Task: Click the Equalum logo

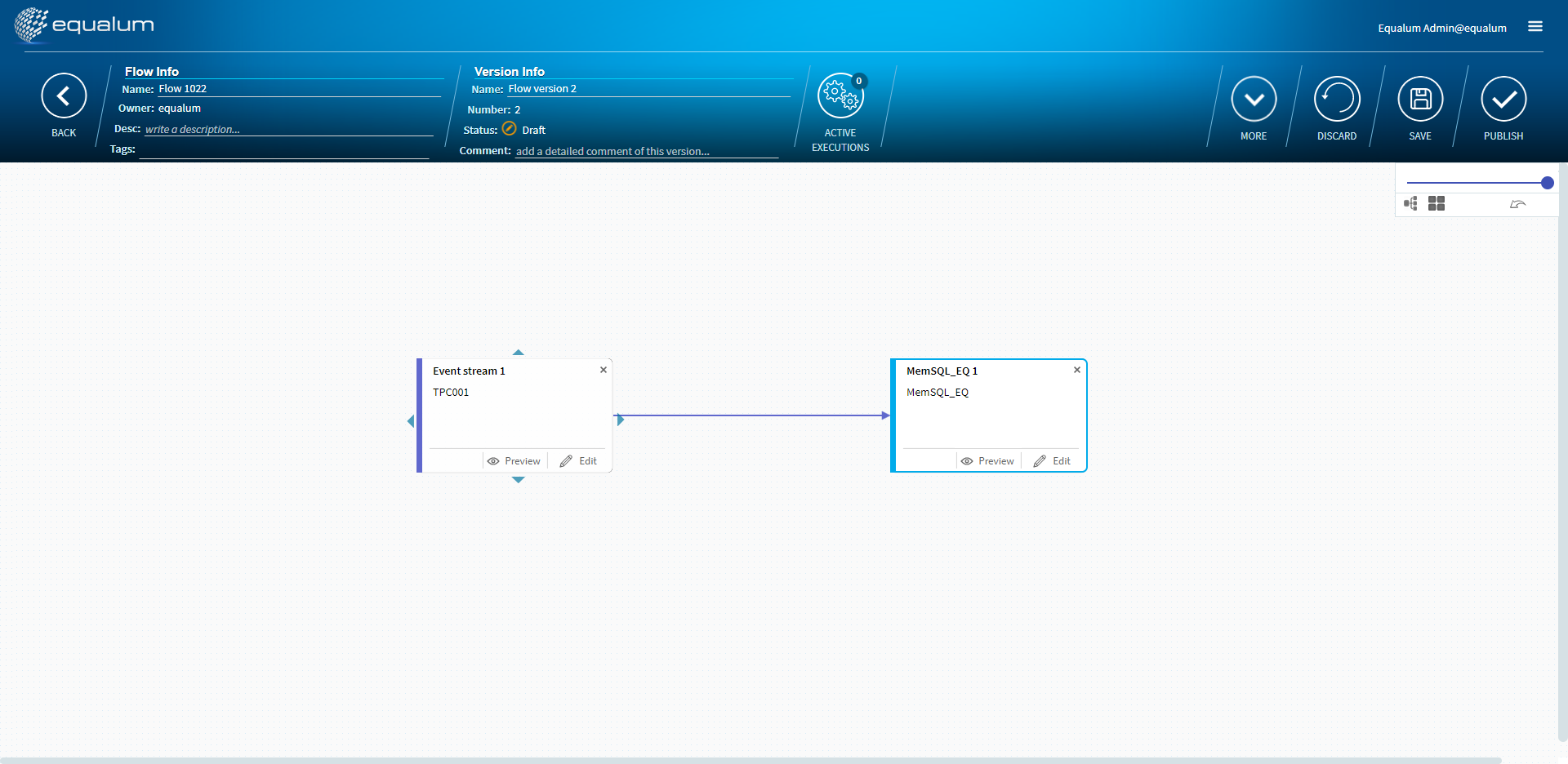Action: (x=84, y=24)
